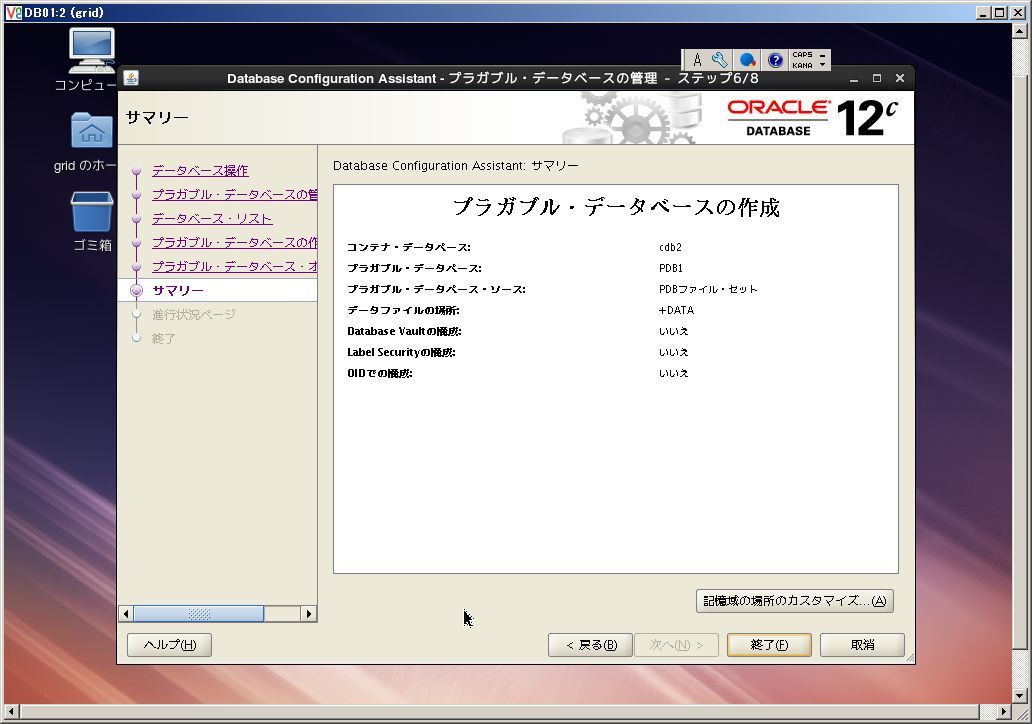The image size is (1032, 724).
Task: Close the DBCA dialog window
Action: pos(900,78)
